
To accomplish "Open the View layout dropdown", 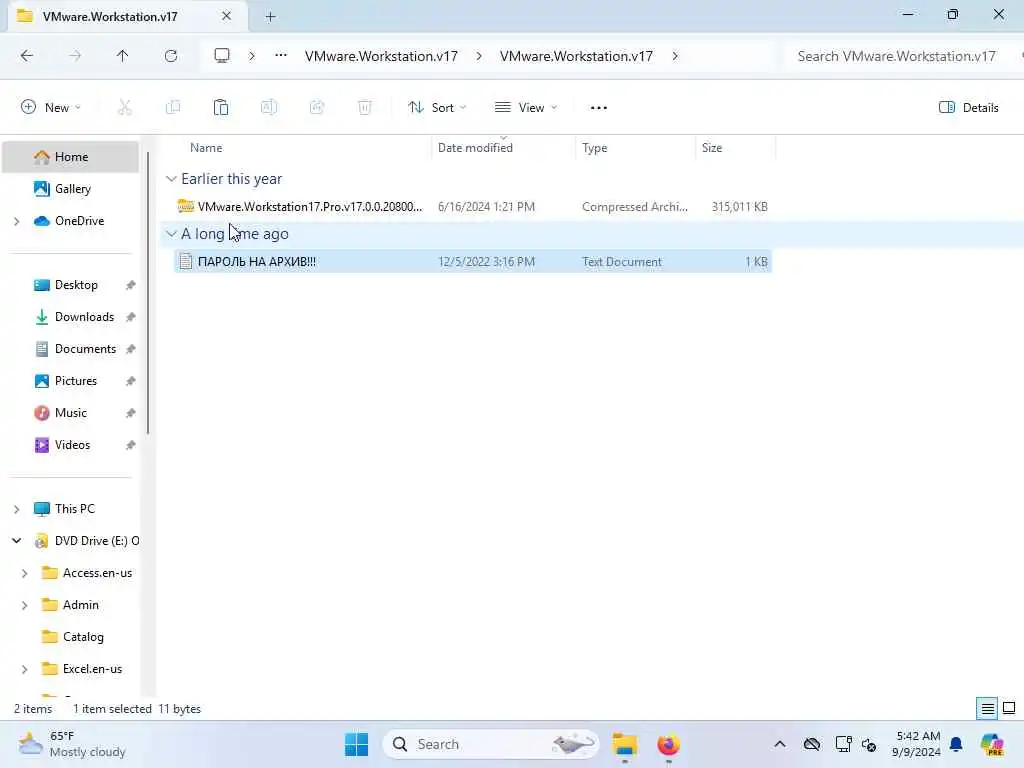I will (x=526, y=107).
